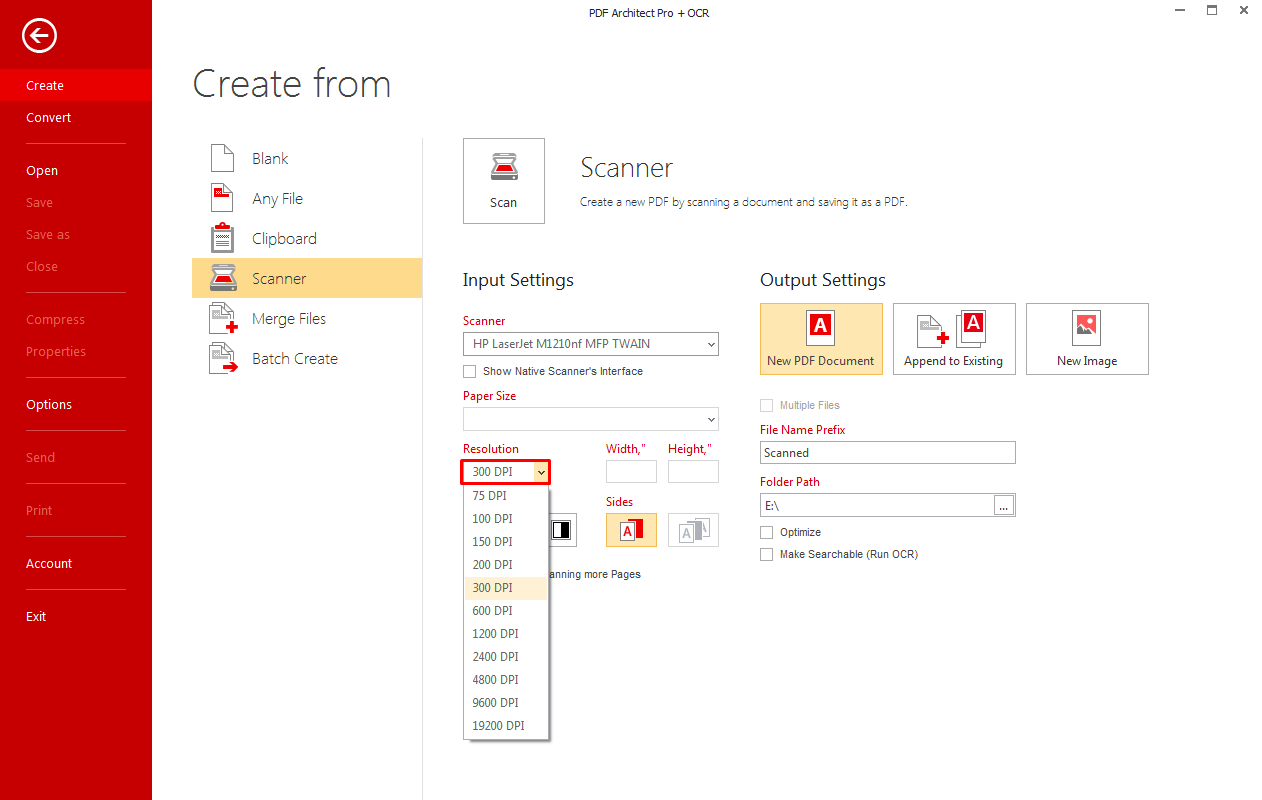This screenshot has width=1262, height=800.
Task: Choose the Append to Existing output option
Action: (x=954, y=339)
